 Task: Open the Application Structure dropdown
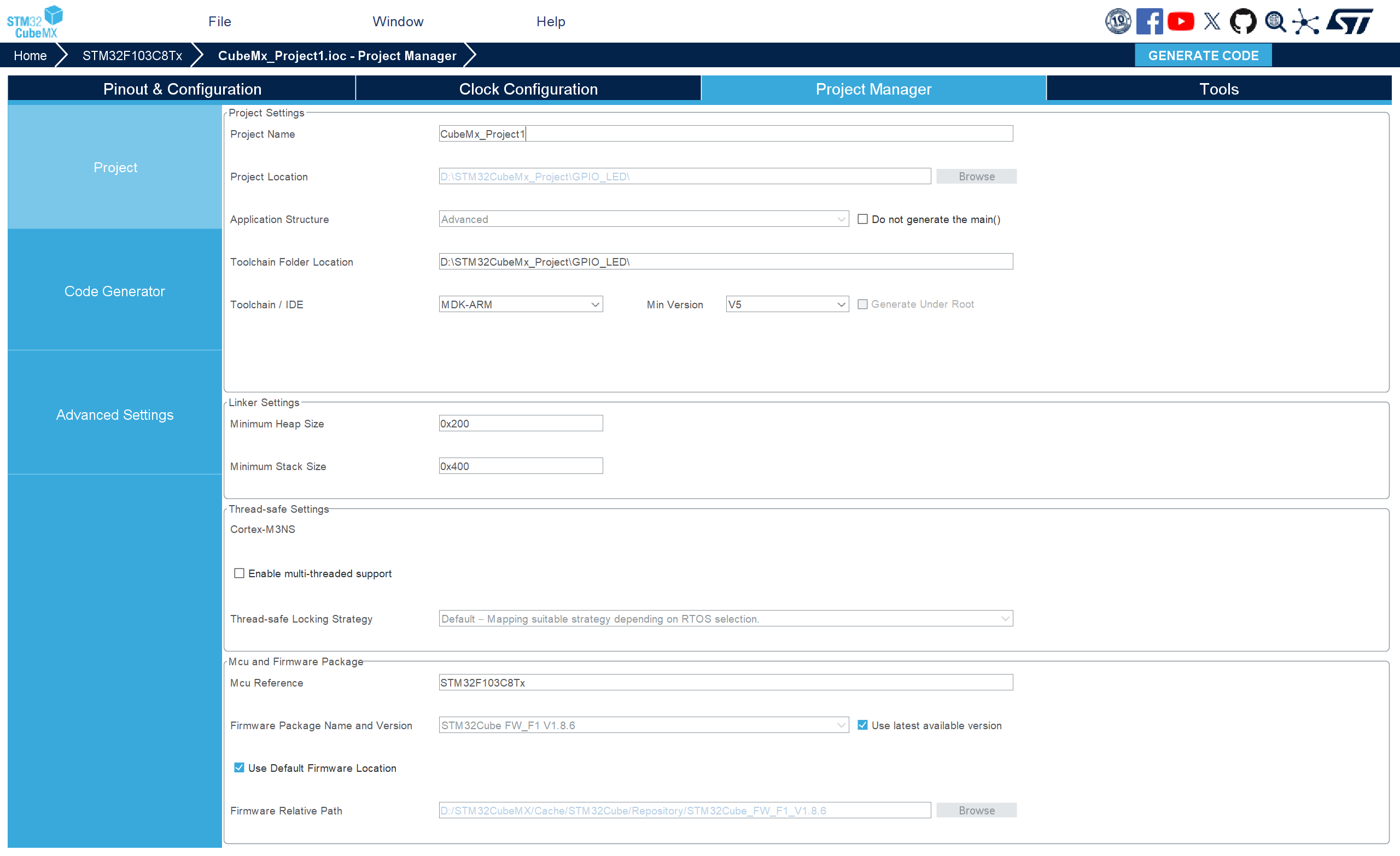coord(644,219)
